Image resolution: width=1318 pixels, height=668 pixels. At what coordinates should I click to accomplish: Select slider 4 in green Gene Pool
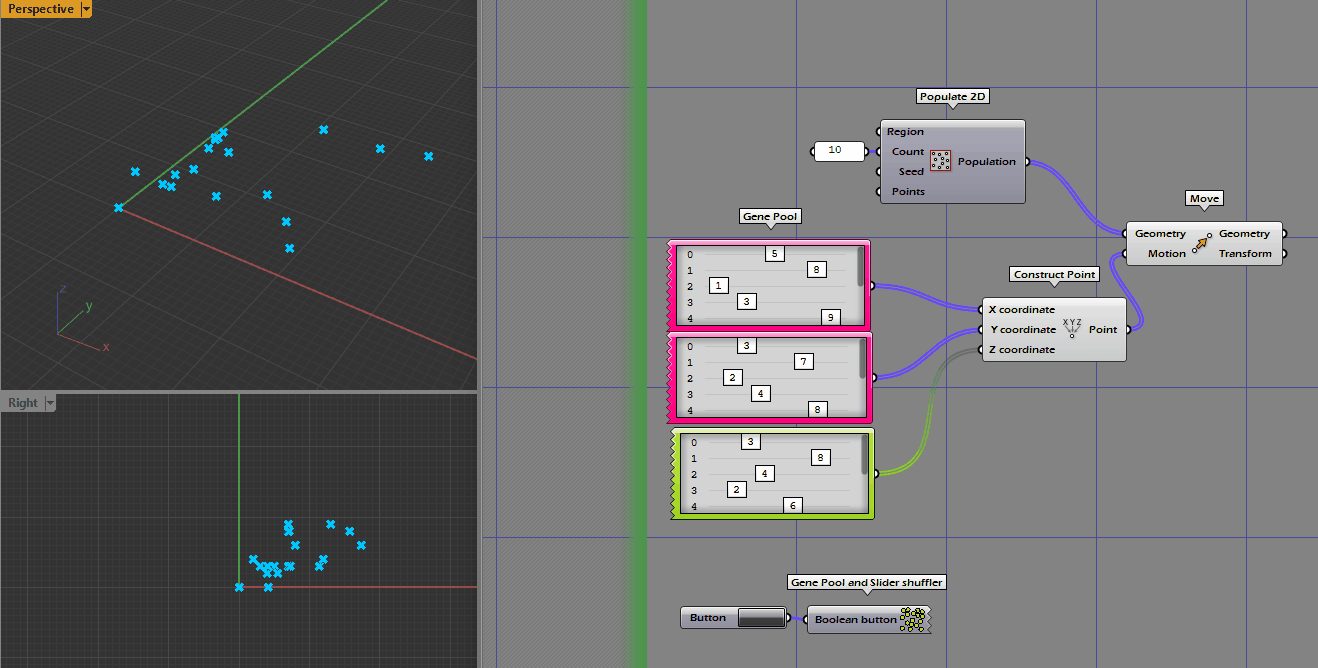(765, 474)
